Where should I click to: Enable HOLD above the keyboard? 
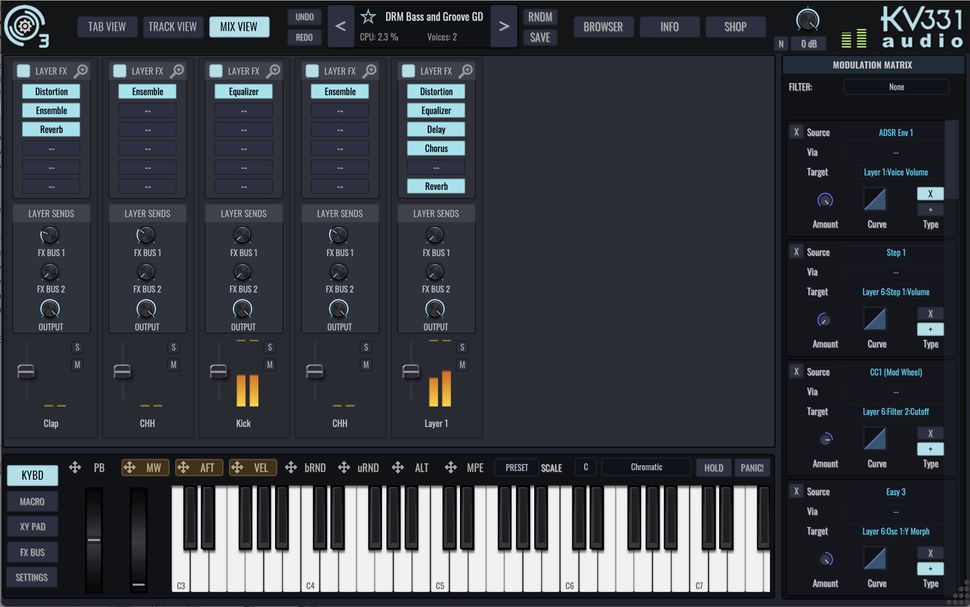[x=713, y=467]
